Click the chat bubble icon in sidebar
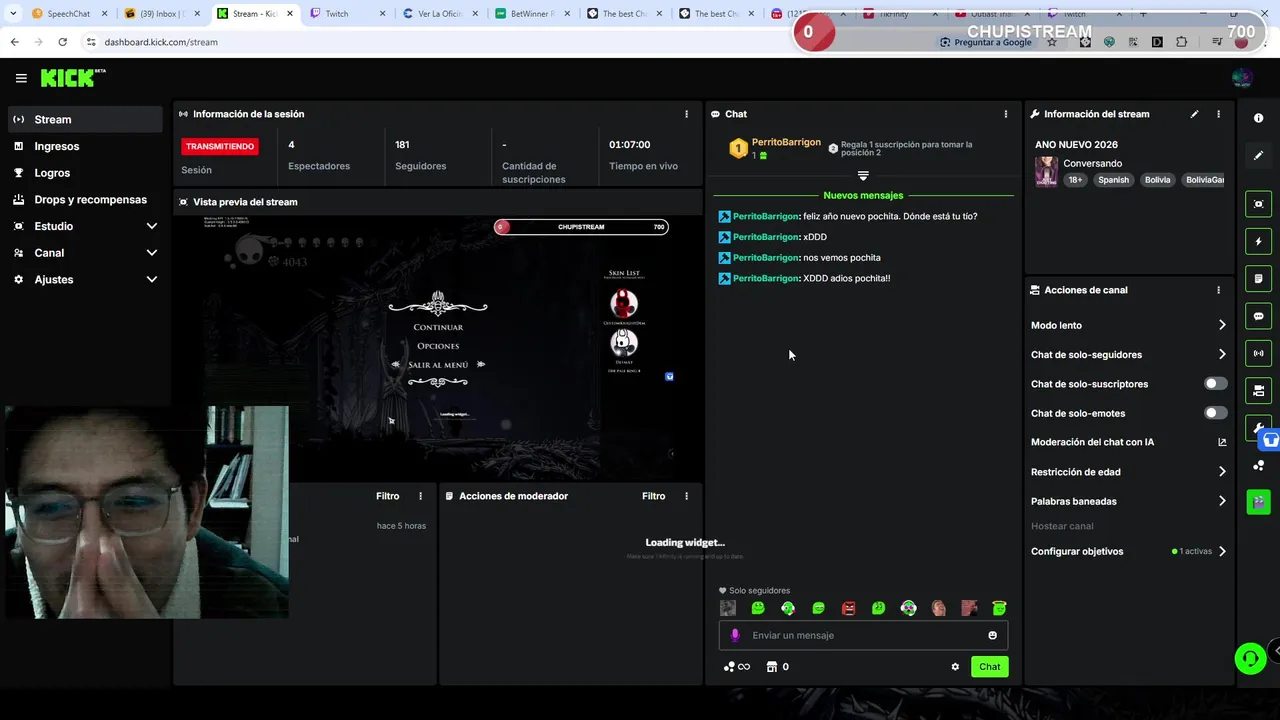The image size is (1280, 720). pos(1258,316)
